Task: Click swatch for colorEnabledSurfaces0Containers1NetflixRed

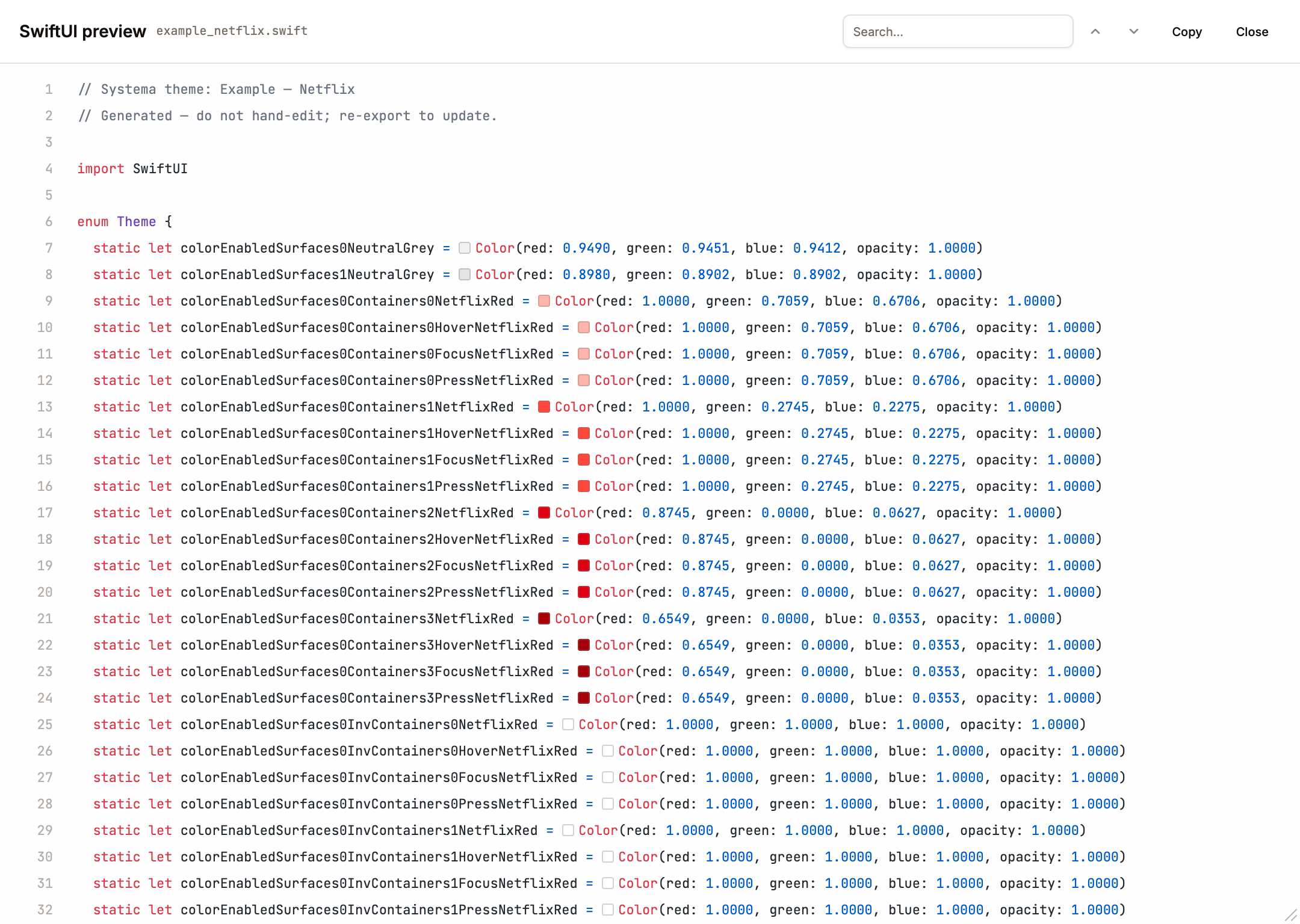Action: 544,407
